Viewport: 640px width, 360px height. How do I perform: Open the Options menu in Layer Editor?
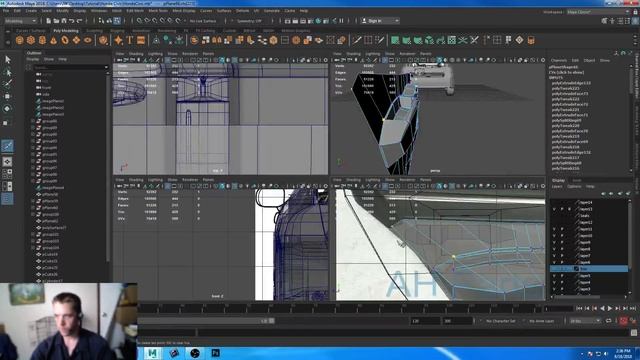(574, 187)
